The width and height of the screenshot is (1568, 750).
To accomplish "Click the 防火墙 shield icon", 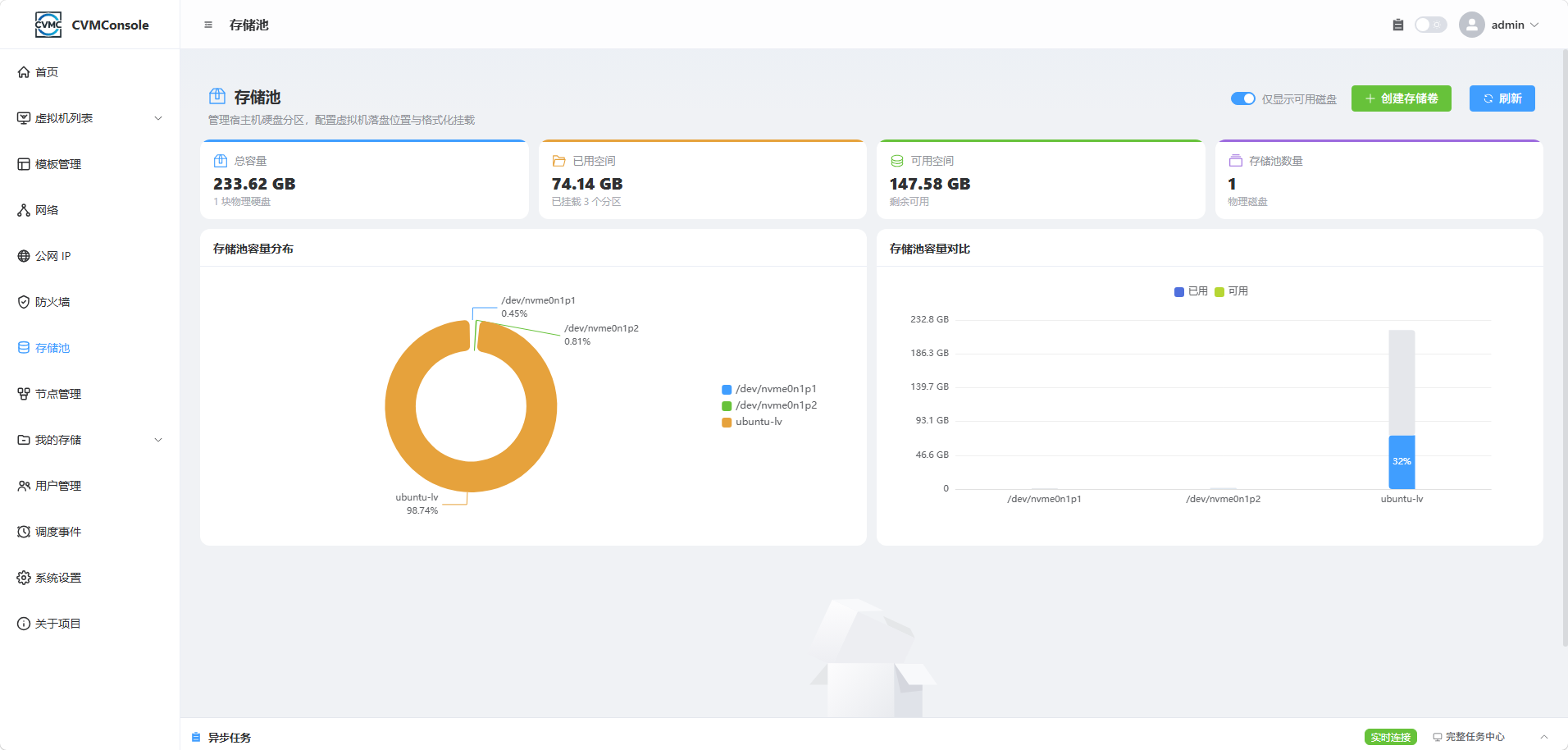I will [24, 302].
